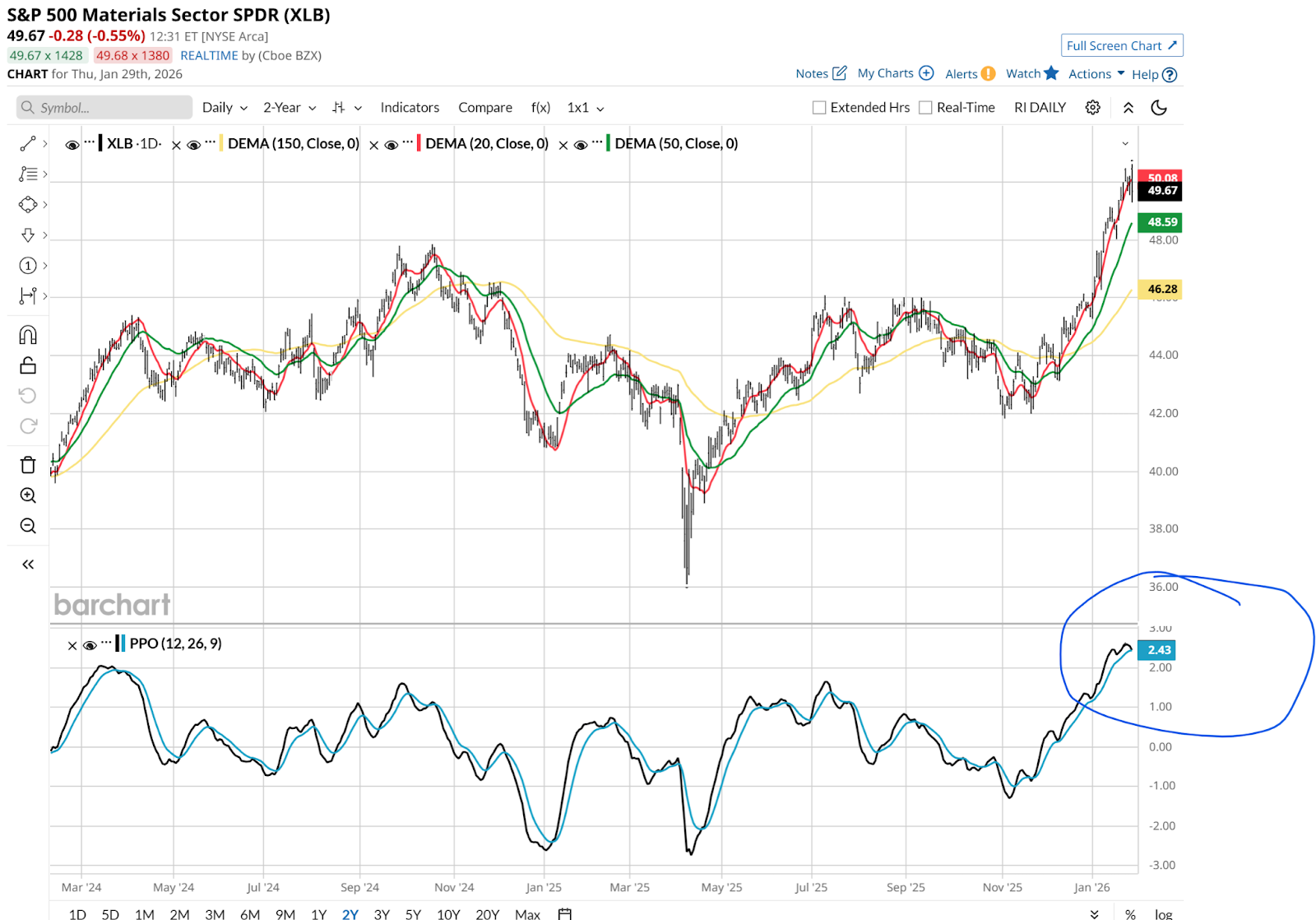
Task: Expand the Actions dropdown menu
Action: coord(1096,74)
